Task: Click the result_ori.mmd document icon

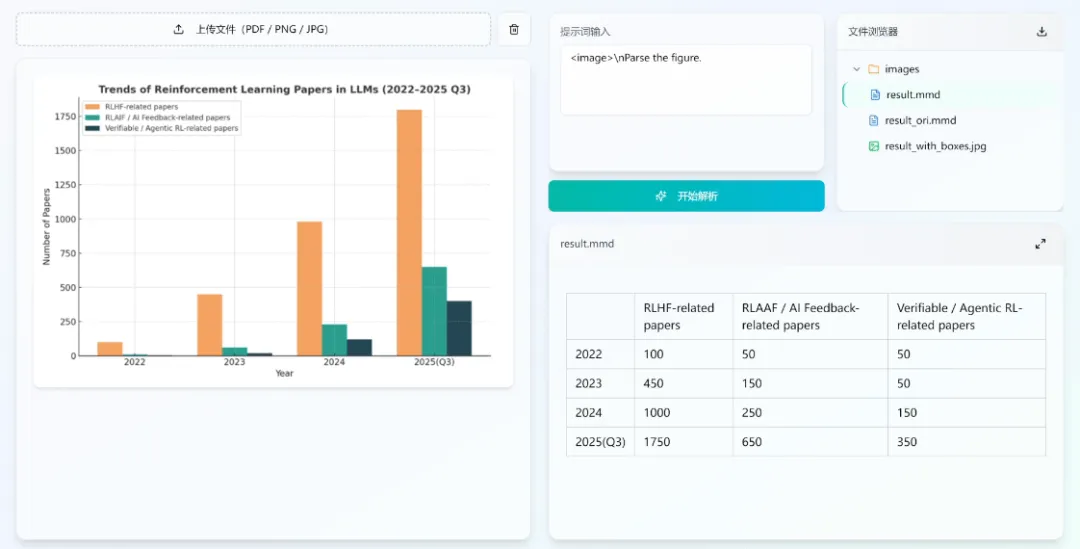Action: (x=874, y=120)
